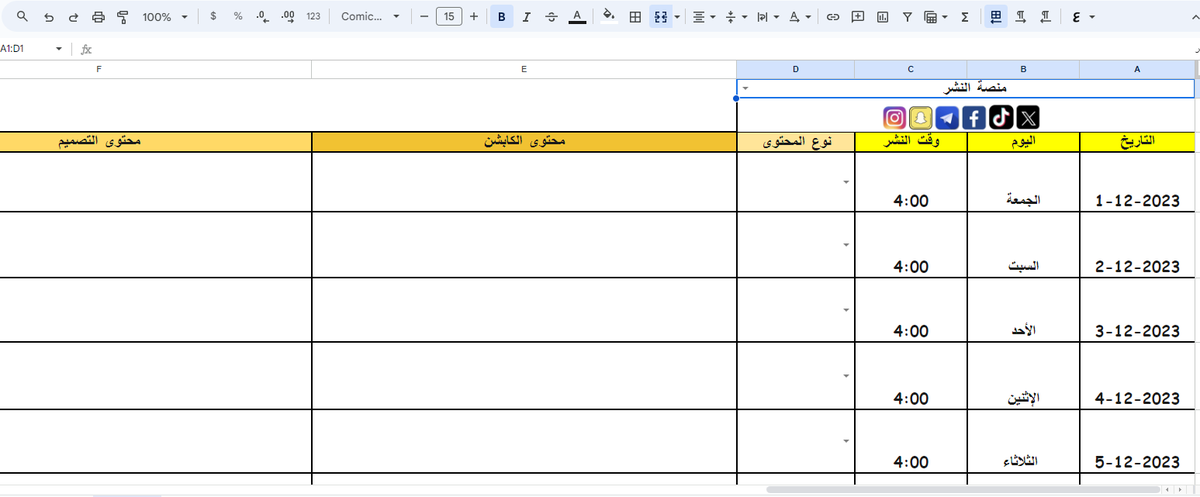Click the name box showing A1:D1
This screenshot has width=1200, height=497.
coord(26,48)
